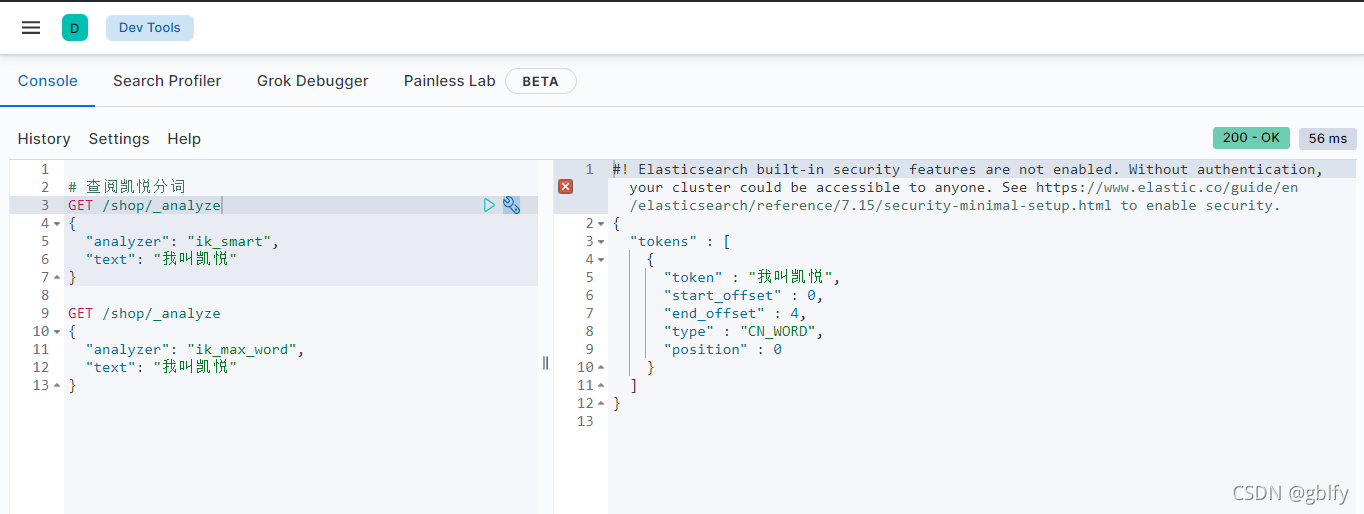Collapse the tokens array fold at line 3
The height and width of the screenshot is (514, 1364).
pos(601,241)
